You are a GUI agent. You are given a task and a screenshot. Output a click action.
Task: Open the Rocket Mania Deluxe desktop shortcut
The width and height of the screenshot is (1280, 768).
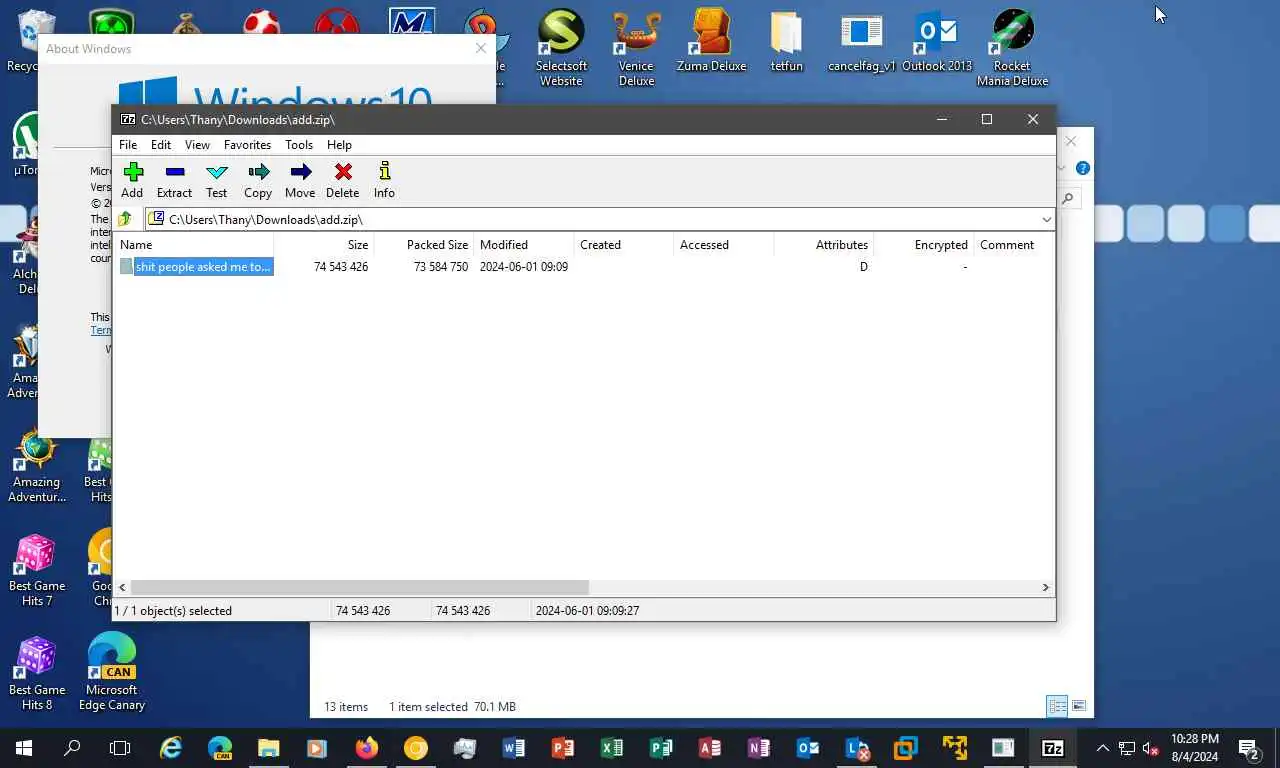(1012, 49)
